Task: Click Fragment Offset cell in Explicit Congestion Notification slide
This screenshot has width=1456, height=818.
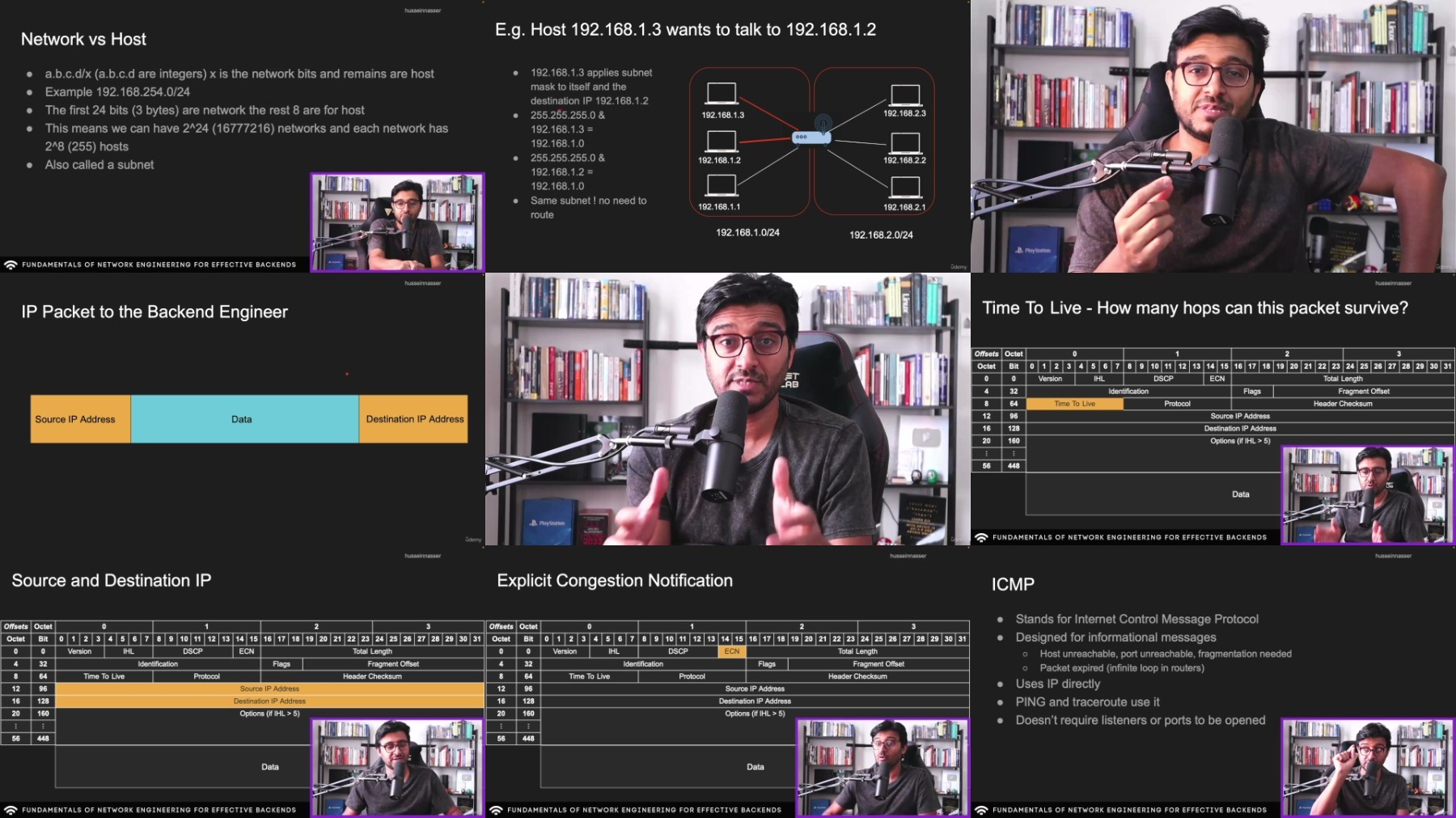Action: click(x=878, y=664)
